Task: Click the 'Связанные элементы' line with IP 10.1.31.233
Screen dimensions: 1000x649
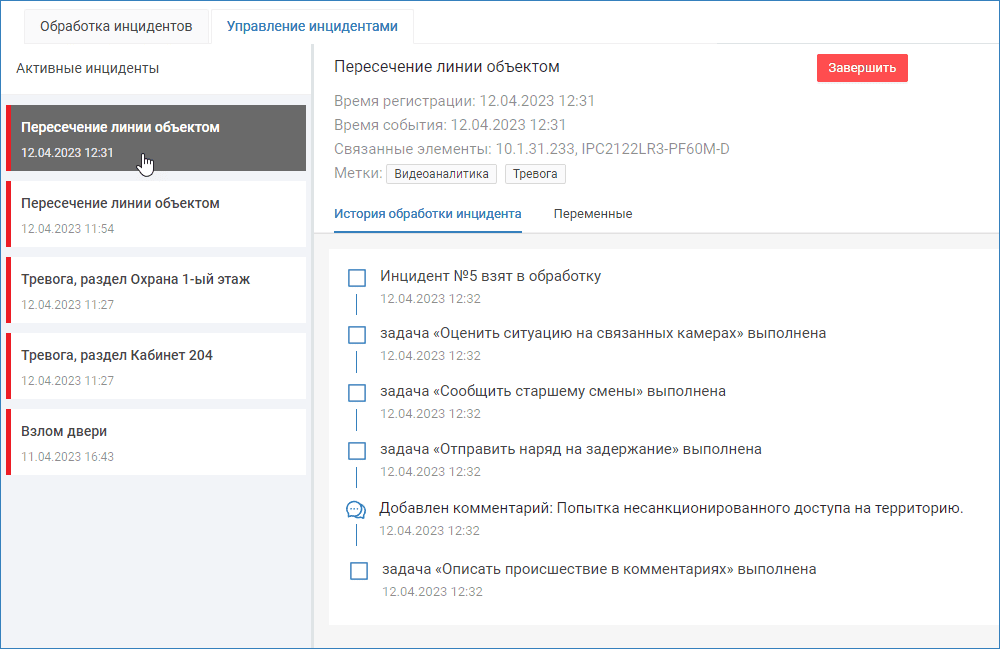Action: coord(531,149)
